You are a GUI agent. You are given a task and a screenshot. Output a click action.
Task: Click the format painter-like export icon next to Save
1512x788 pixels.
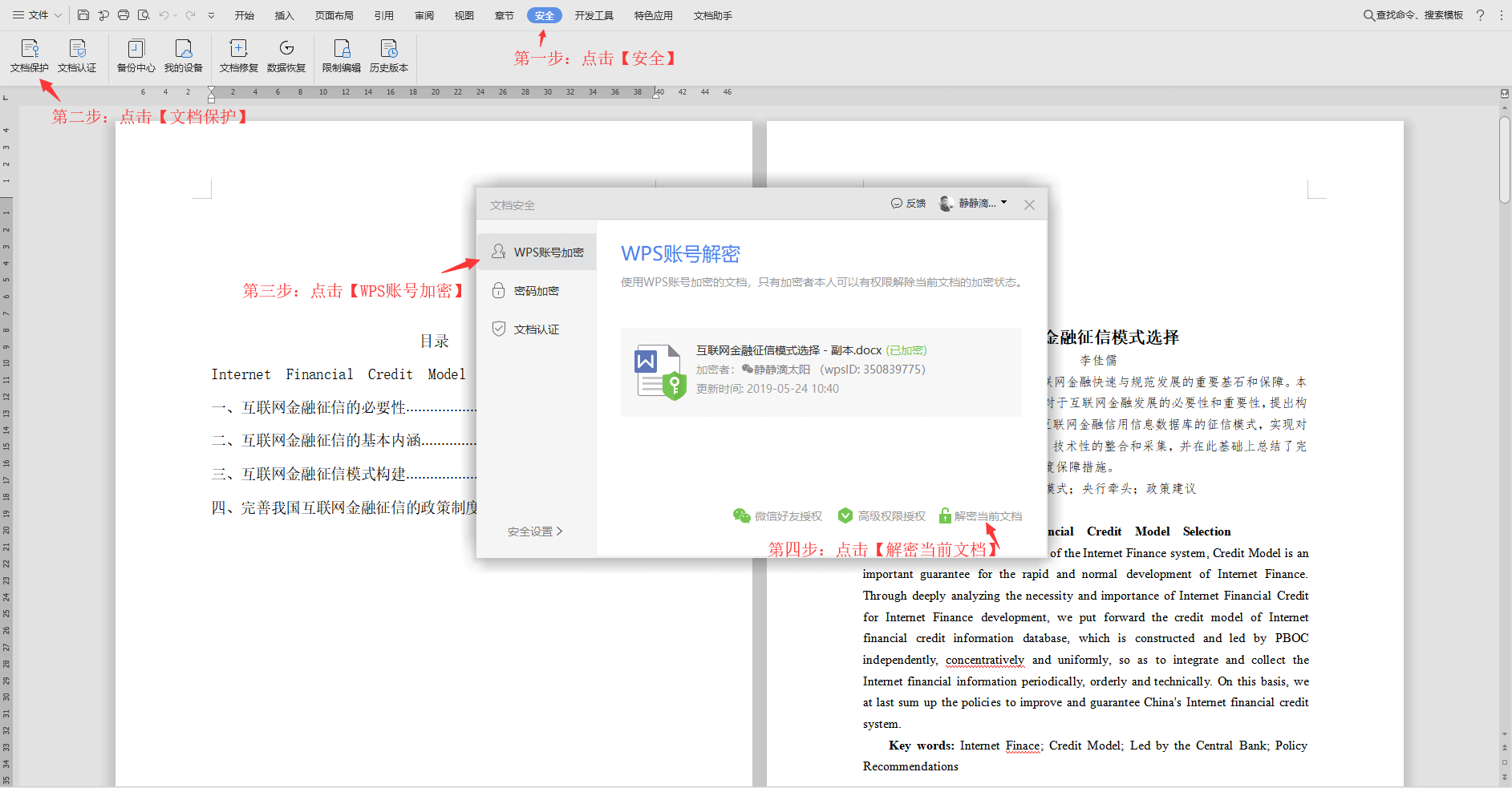(103, 15)
